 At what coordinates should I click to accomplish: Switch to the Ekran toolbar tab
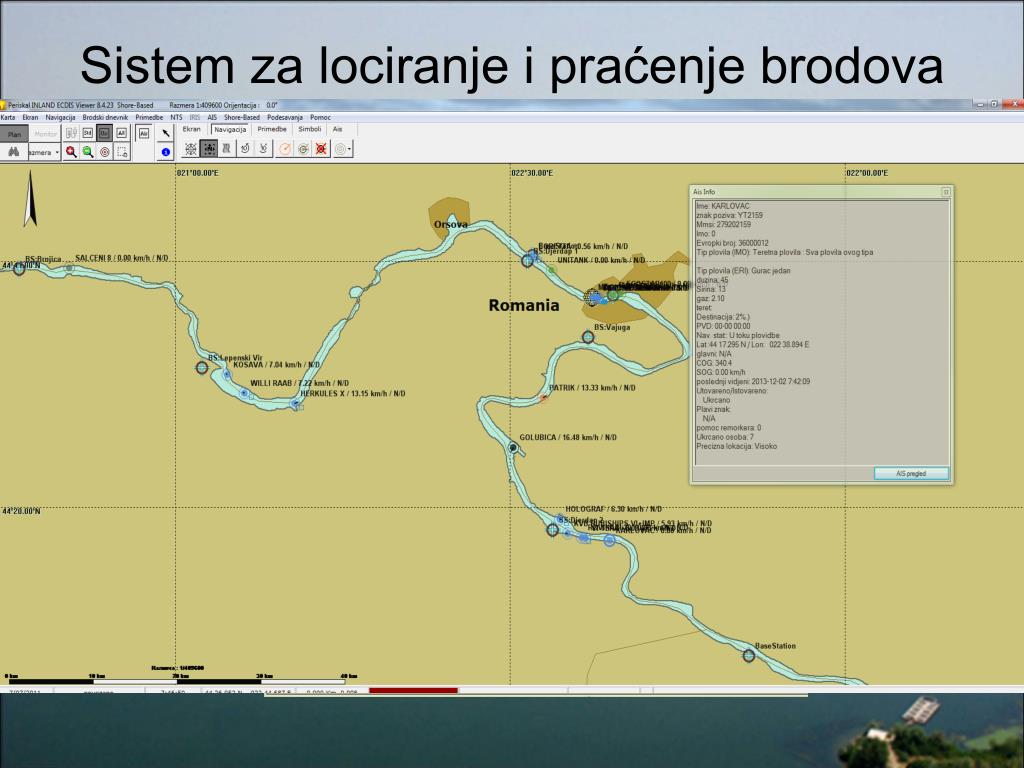[x=191, y=129]
